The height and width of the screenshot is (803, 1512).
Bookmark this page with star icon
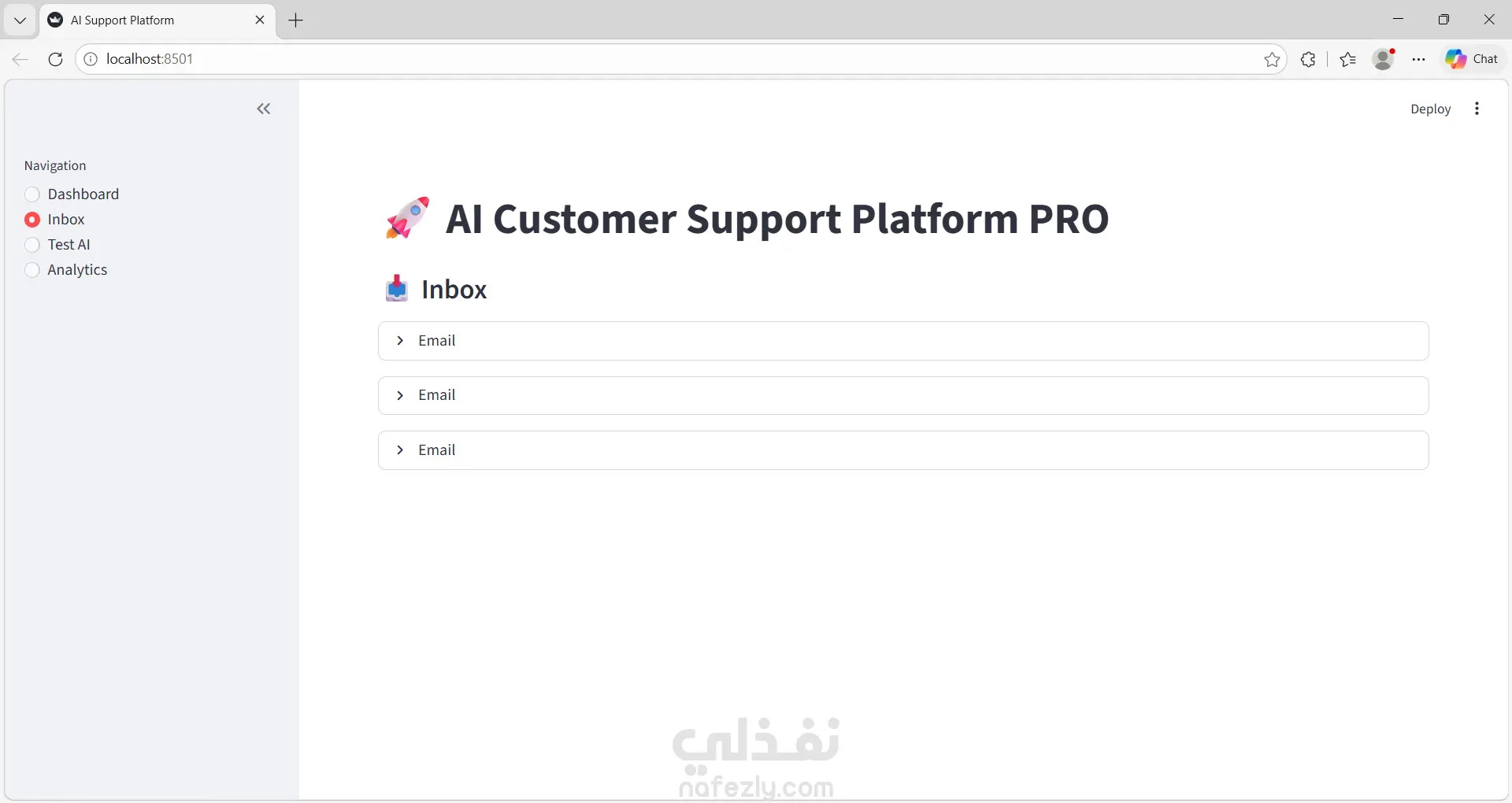(1272, 59)
